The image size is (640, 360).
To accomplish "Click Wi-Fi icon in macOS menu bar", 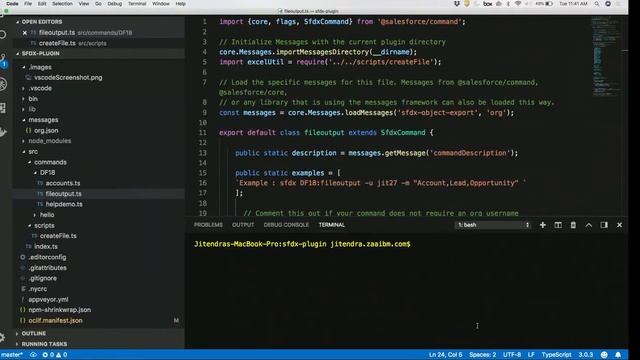I will coord(518,4).
